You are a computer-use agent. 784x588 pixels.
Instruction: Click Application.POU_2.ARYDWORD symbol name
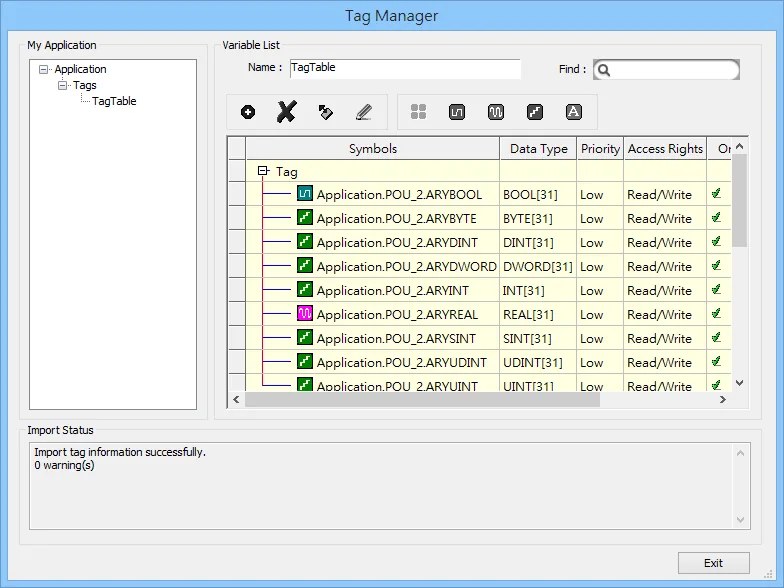pos(406,266)
